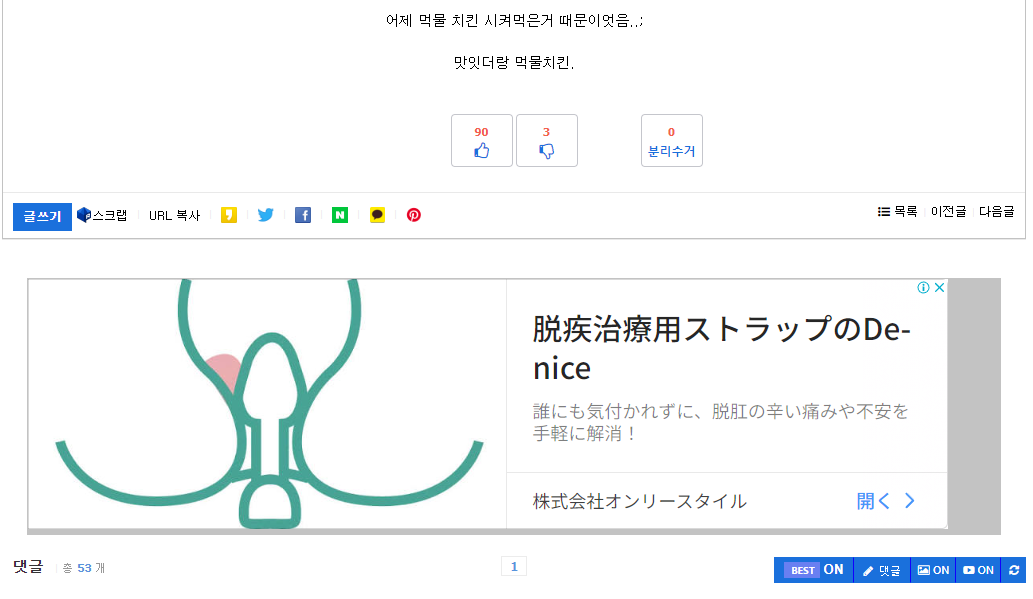Toggle video display ON in comments
Screen dimensions: 1033x599
978,570
